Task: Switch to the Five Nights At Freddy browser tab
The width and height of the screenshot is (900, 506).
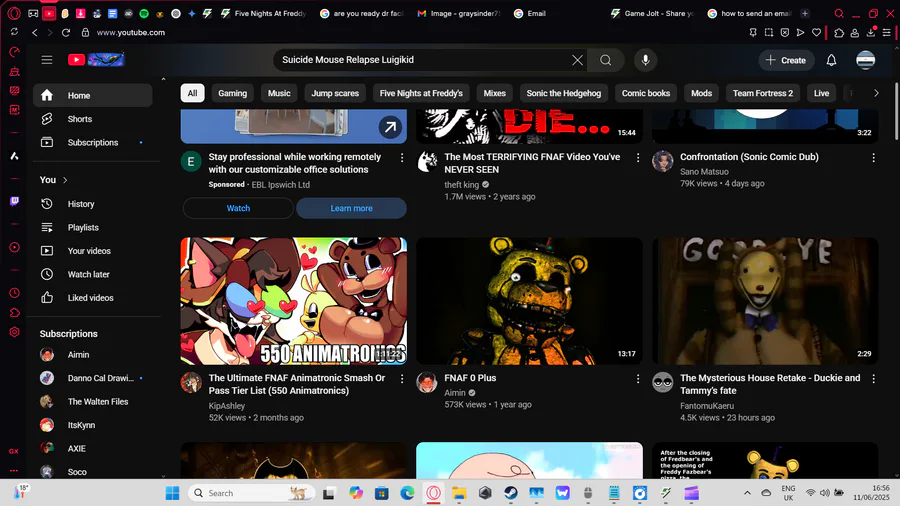Action: [264, 13]
